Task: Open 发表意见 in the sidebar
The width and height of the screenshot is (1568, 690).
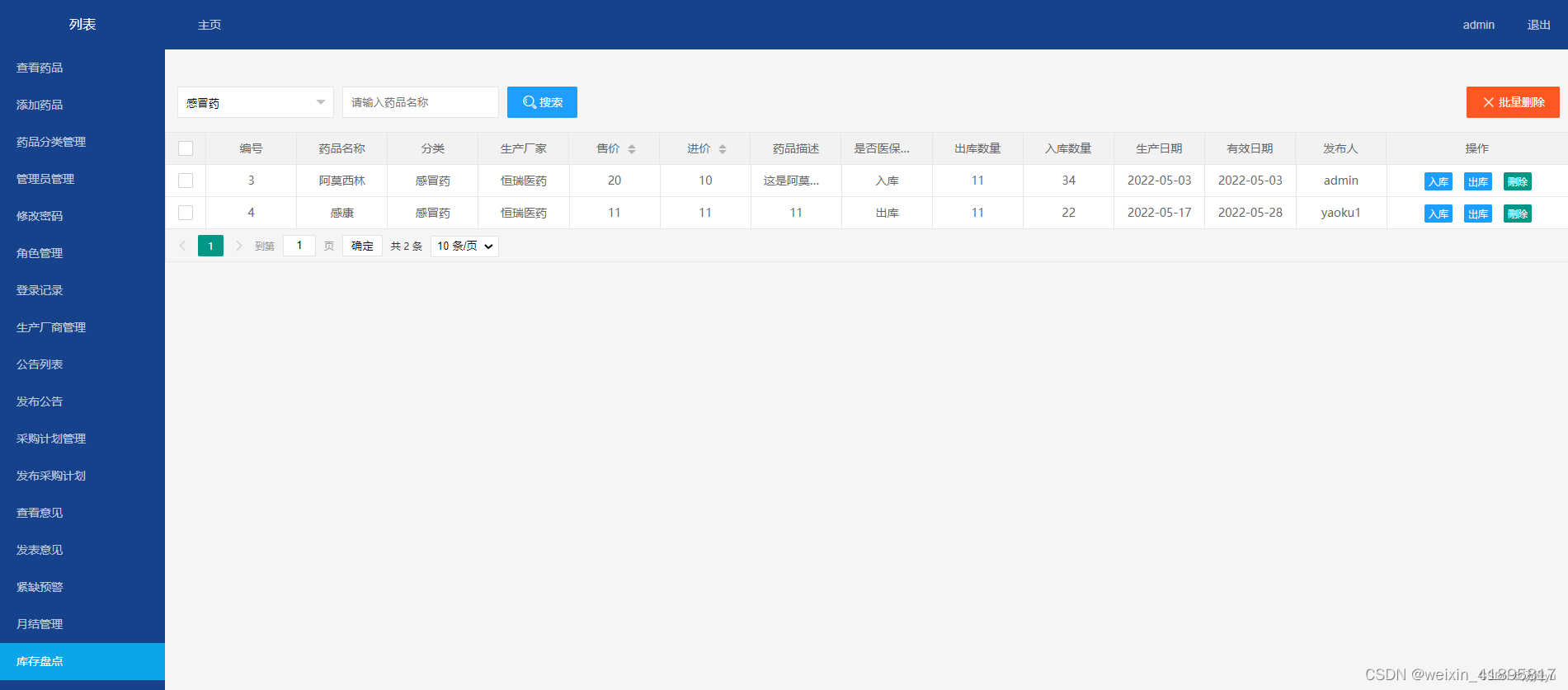Action: tap(82, 550)
